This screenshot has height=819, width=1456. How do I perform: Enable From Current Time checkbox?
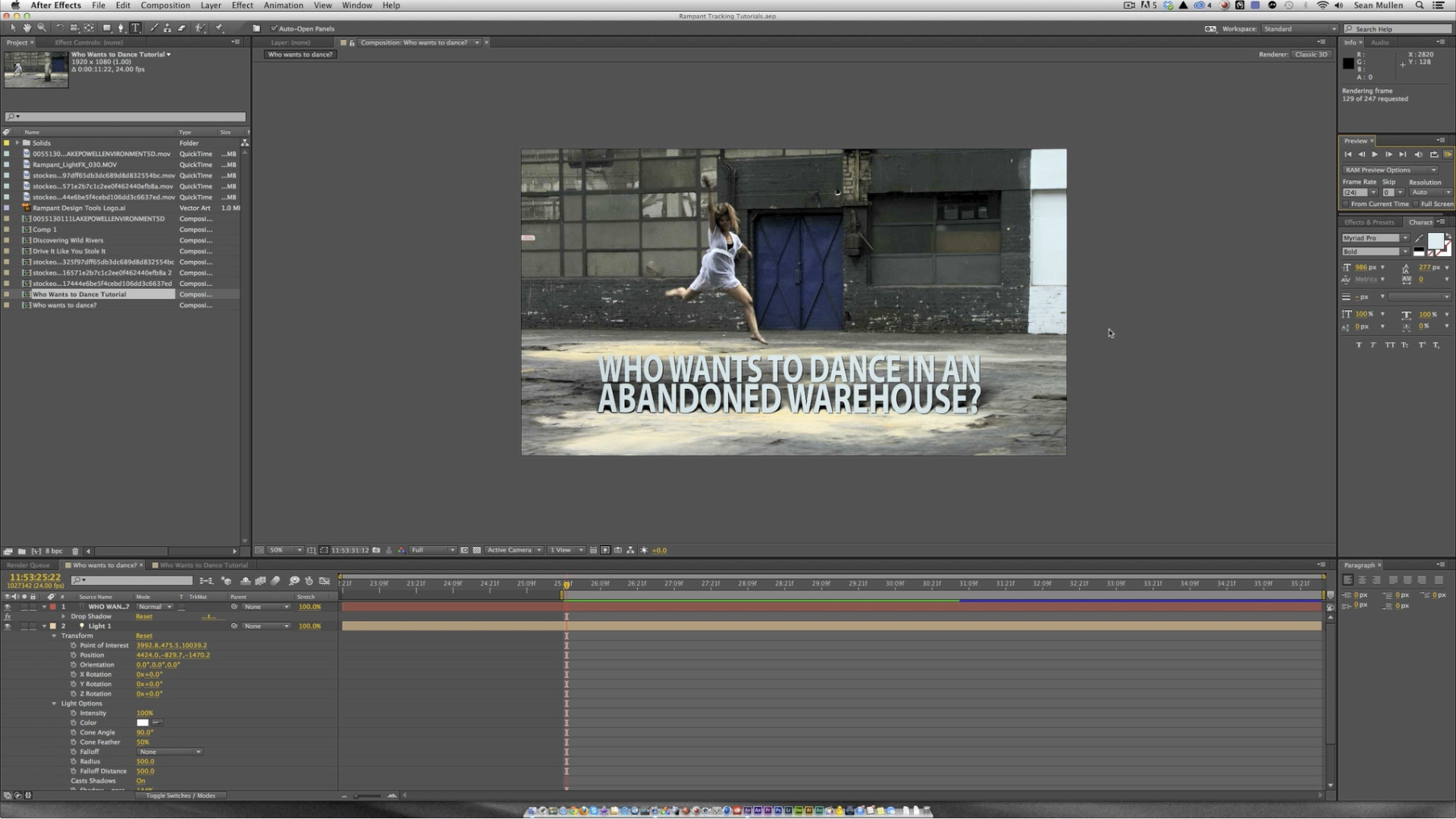1346,204
